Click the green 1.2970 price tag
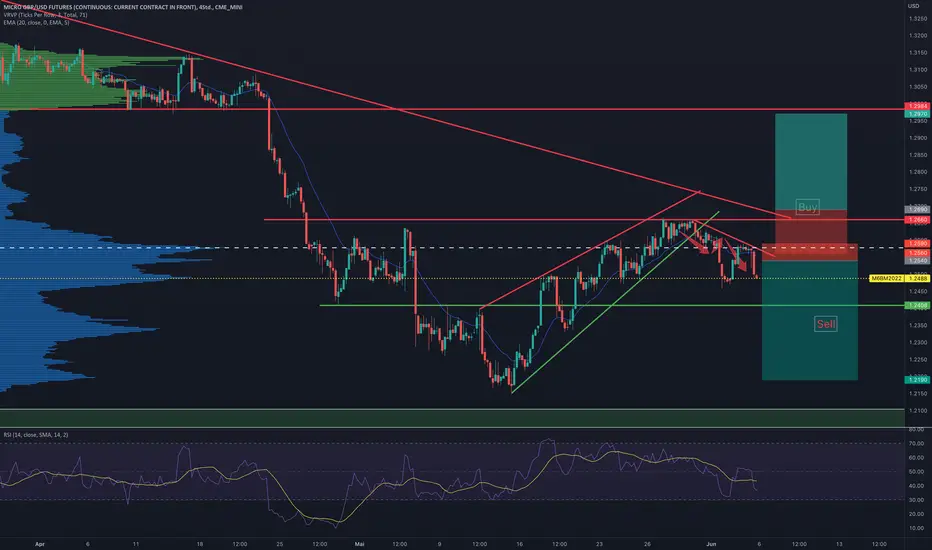Screen dimensions: 932x550 pos(916,114)
